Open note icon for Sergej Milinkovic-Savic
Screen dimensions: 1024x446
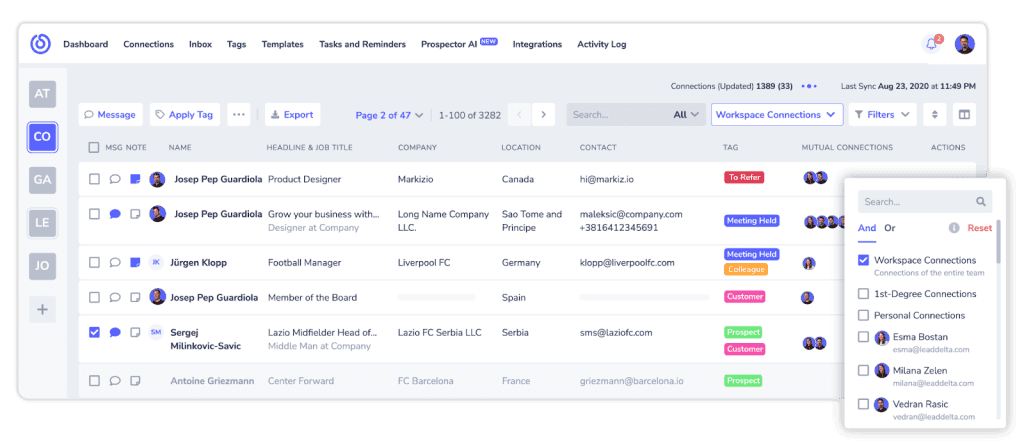tap(135, 332)
